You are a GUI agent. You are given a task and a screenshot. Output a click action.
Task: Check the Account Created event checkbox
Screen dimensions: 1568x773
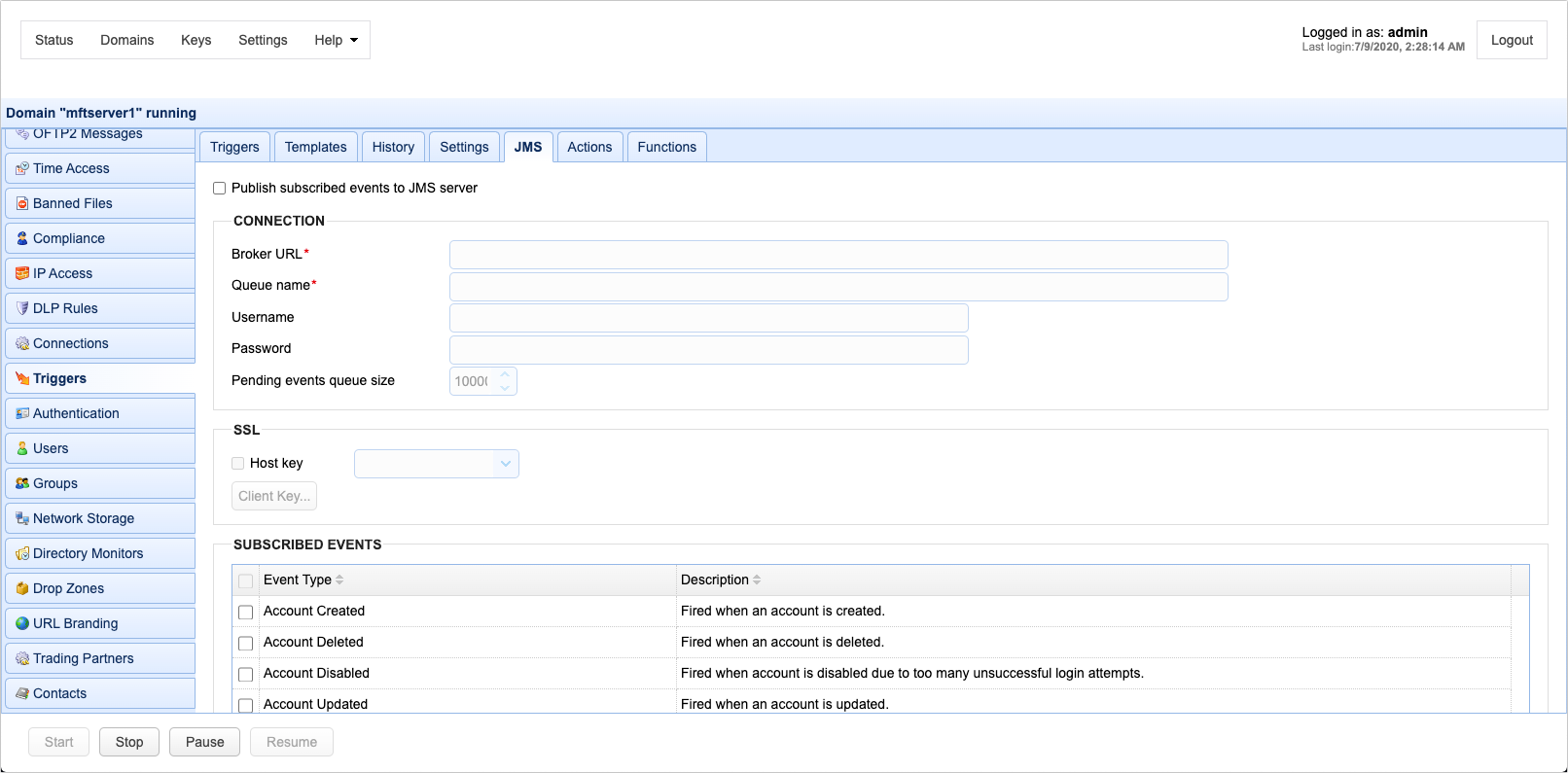pyautogui.click(x=246, y=613)
